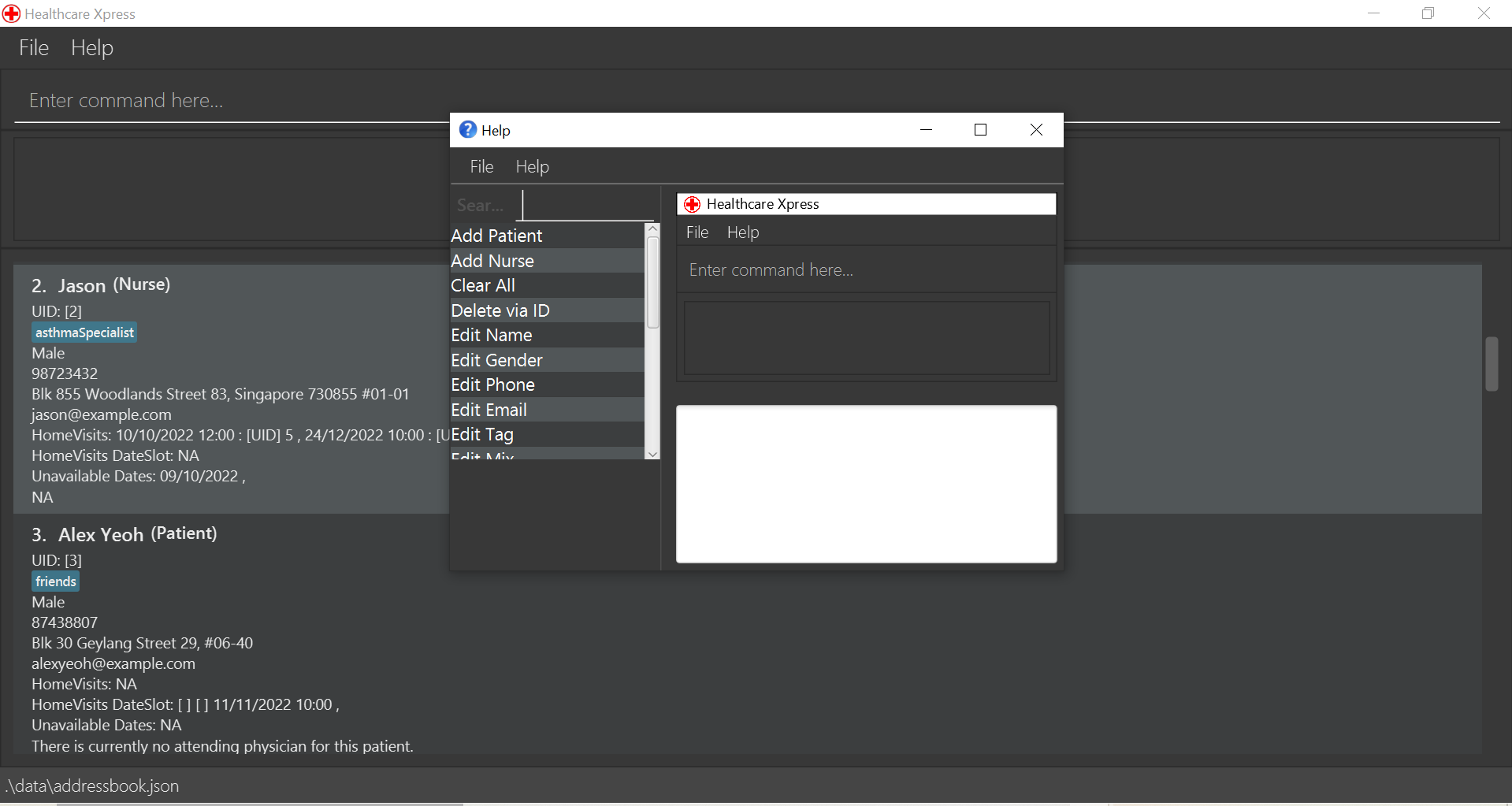Maximize the Help window
The image size is (1512, 806).
tap(981, 130)
